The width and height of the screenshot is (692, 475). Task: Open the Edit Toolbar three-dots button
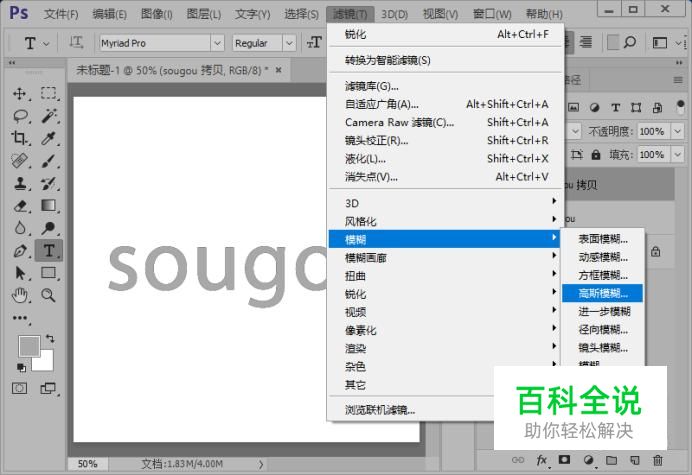coord(19,318)
